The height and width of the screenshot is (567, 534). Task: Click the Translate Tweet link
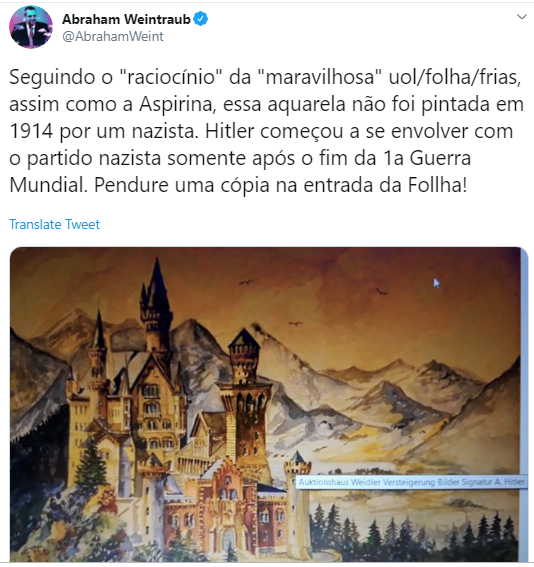[x=54, y=225]
